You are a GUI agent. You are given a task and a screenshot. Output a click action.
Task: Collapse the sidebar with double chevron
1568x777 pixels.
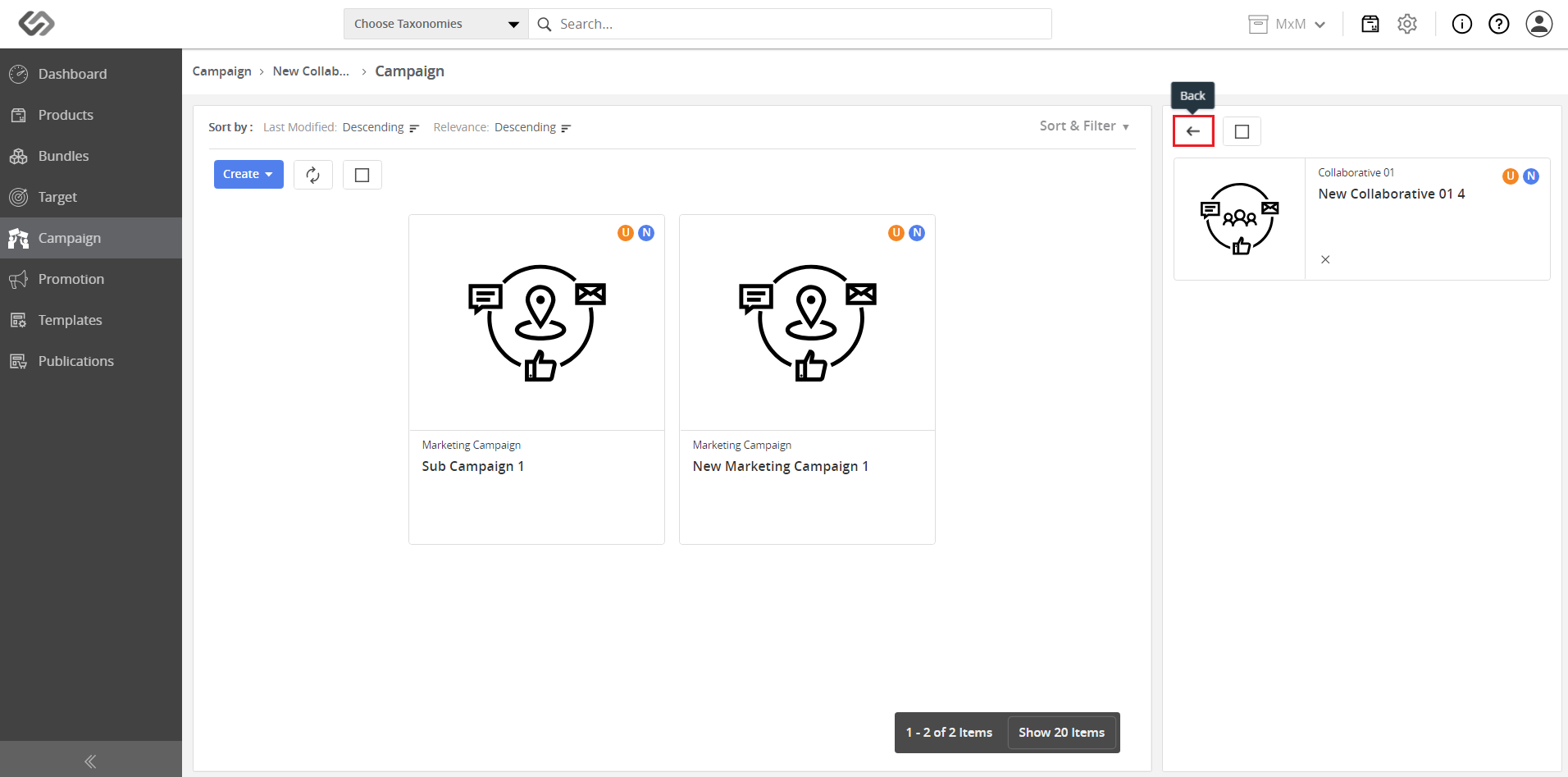coord(90,761)
